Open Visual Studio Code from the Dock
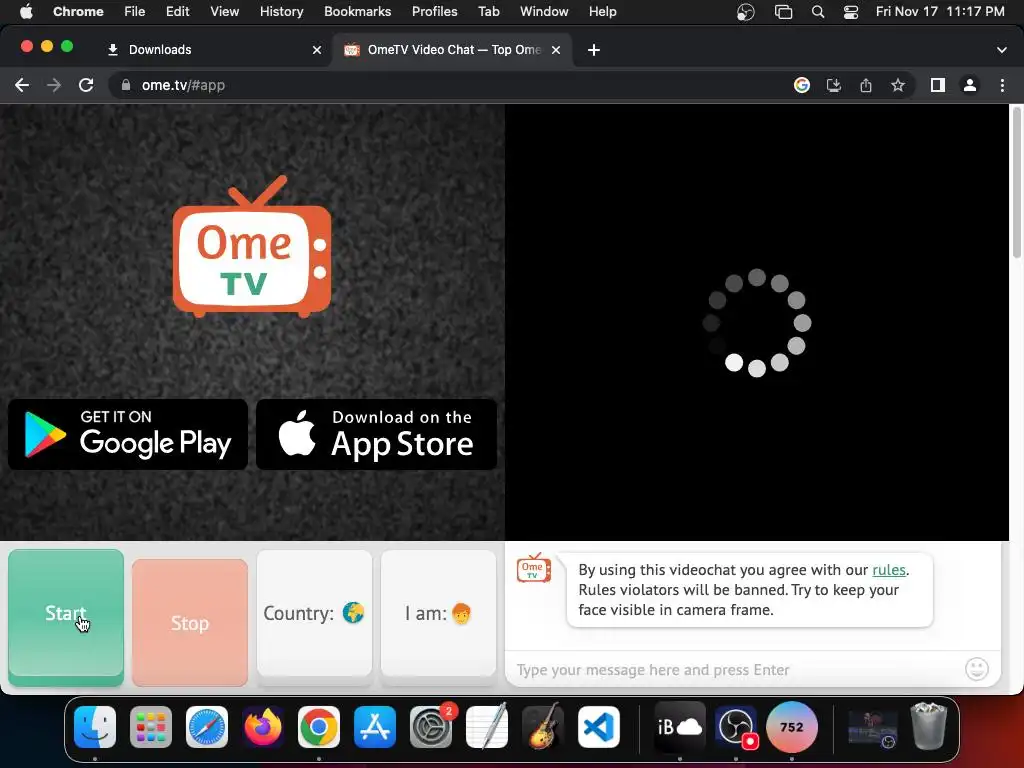The height and width of the screenshot is (768, 1024). 599,727
